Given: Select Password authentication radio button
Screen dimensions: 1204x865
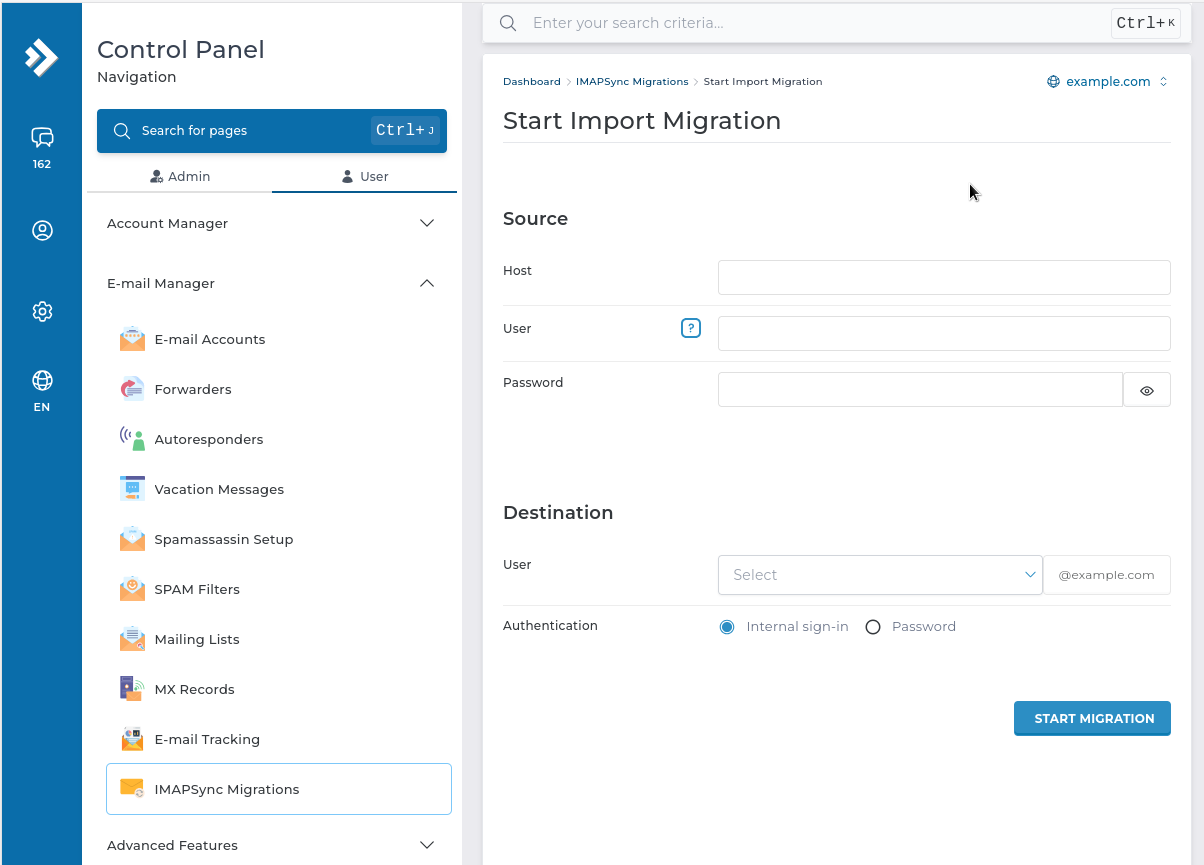Looking at the screenshot, I should click(x=873, y=627).
